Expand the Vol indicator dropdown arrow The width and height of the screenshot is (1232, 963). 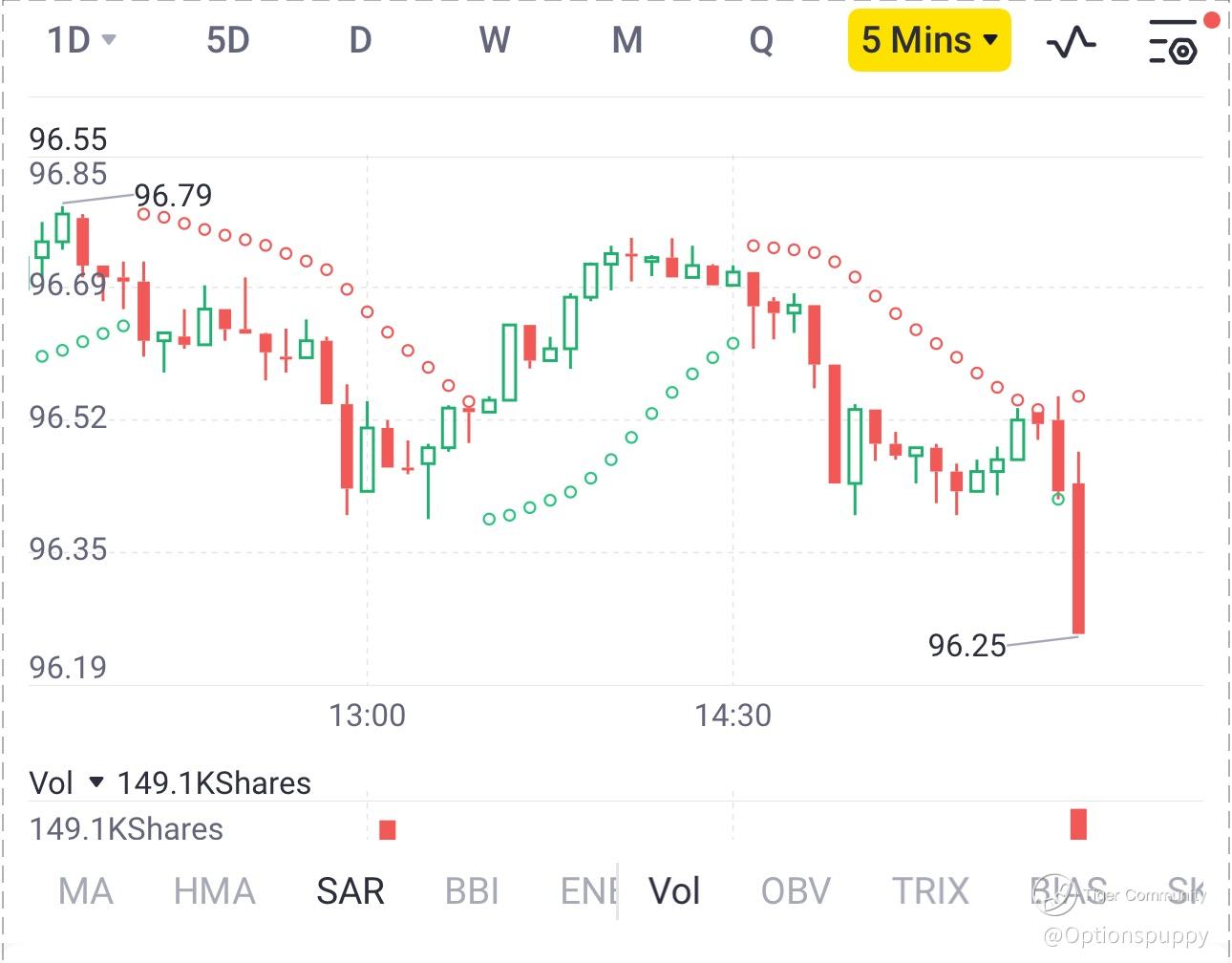click(x=96, y=782)
